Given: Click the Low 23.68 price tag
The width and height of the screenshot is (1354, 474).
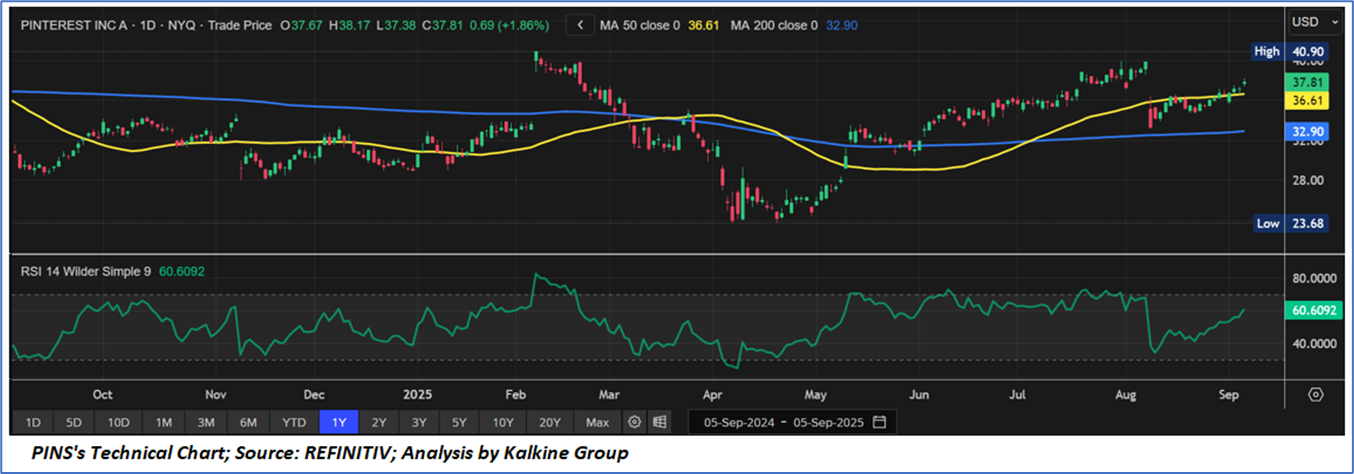Looking at the screenshot, I should click(x=1291, y=224).
